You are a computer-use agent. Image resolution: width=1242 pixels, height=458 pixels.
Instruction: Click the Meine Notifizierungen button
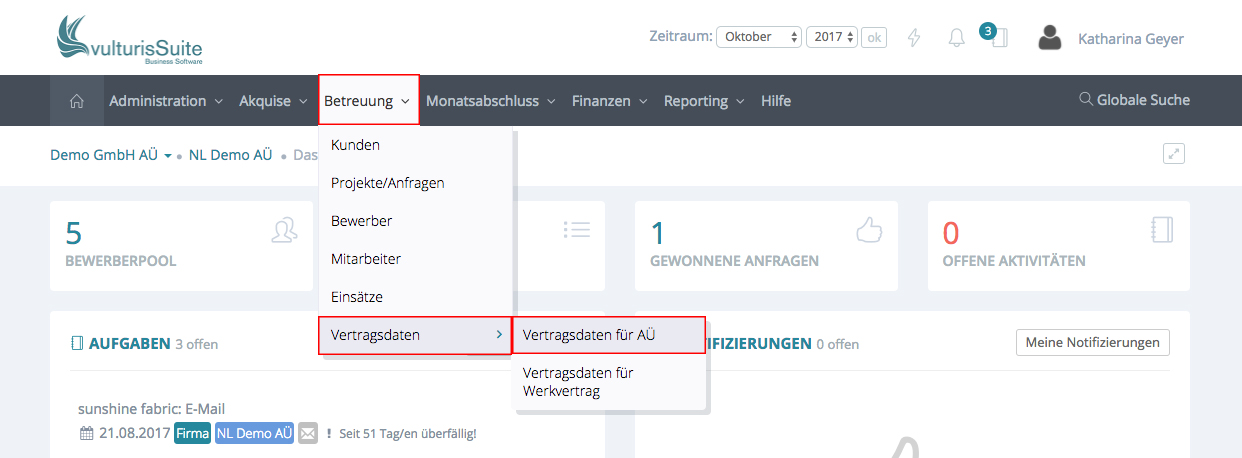pyautogui.click(x=1092, y=342)
